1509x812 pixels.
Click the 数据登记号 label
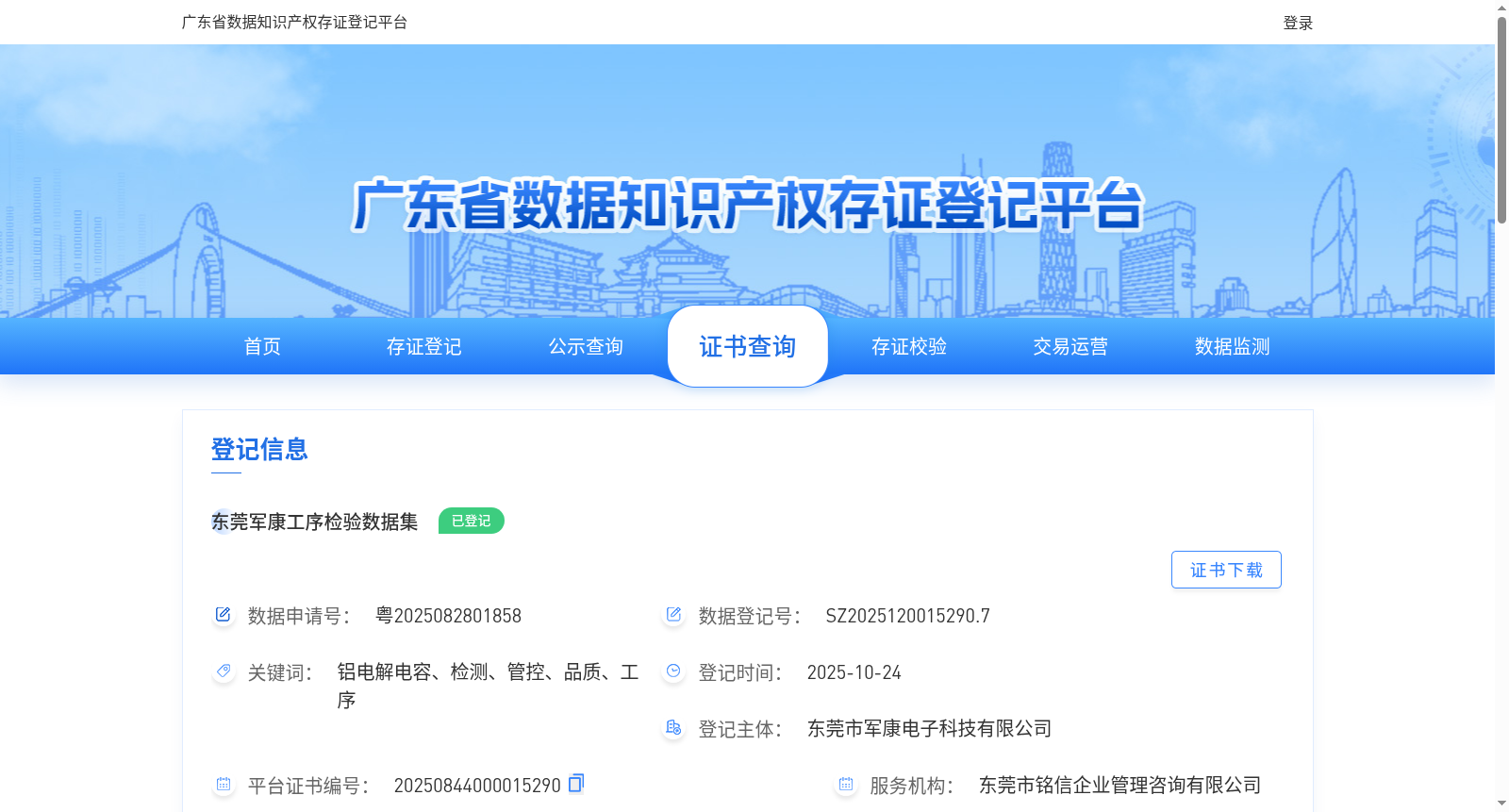tap(749, 616)
